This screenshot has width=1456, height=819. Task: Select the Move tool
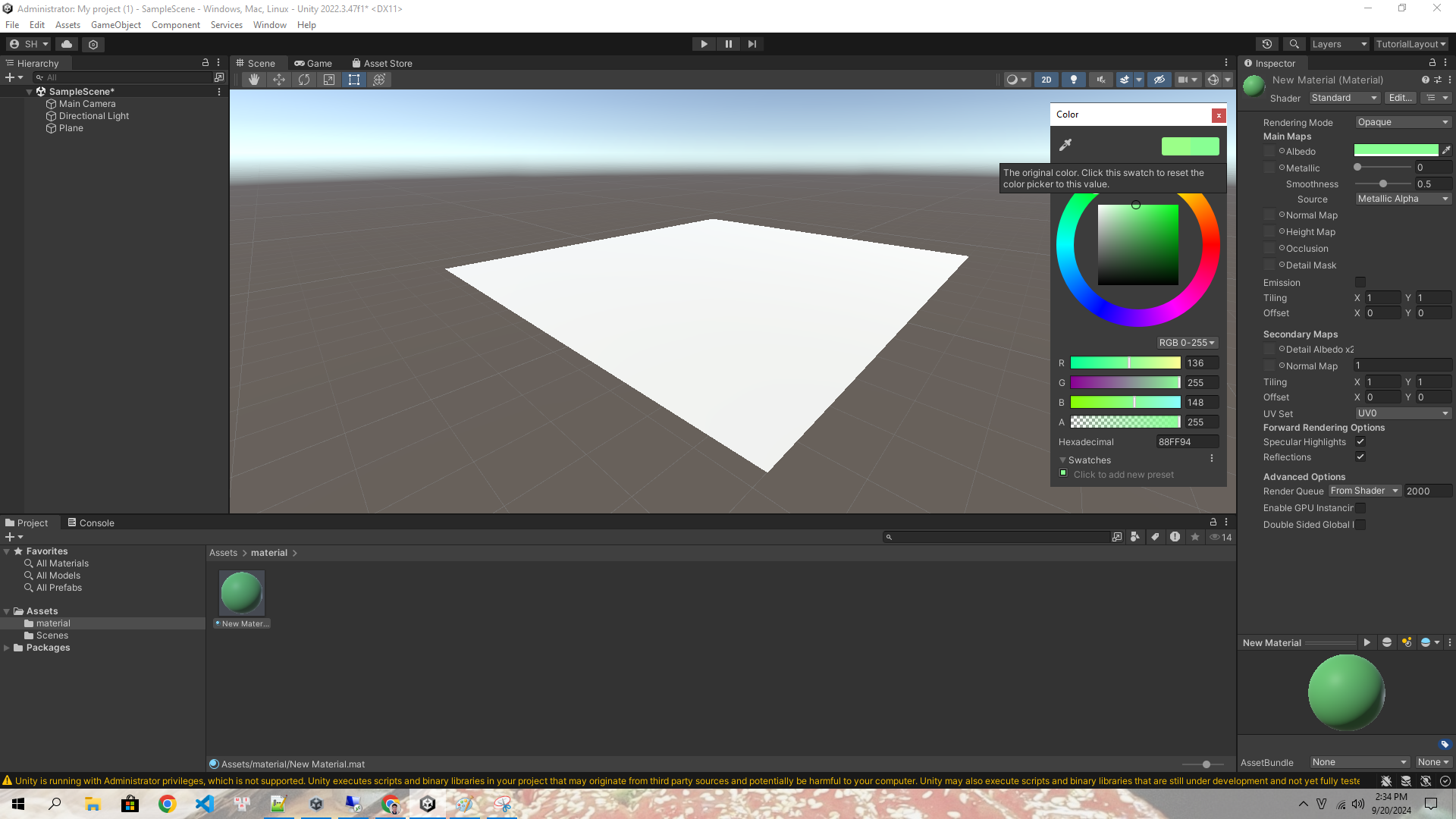click(x=279, y=80)
